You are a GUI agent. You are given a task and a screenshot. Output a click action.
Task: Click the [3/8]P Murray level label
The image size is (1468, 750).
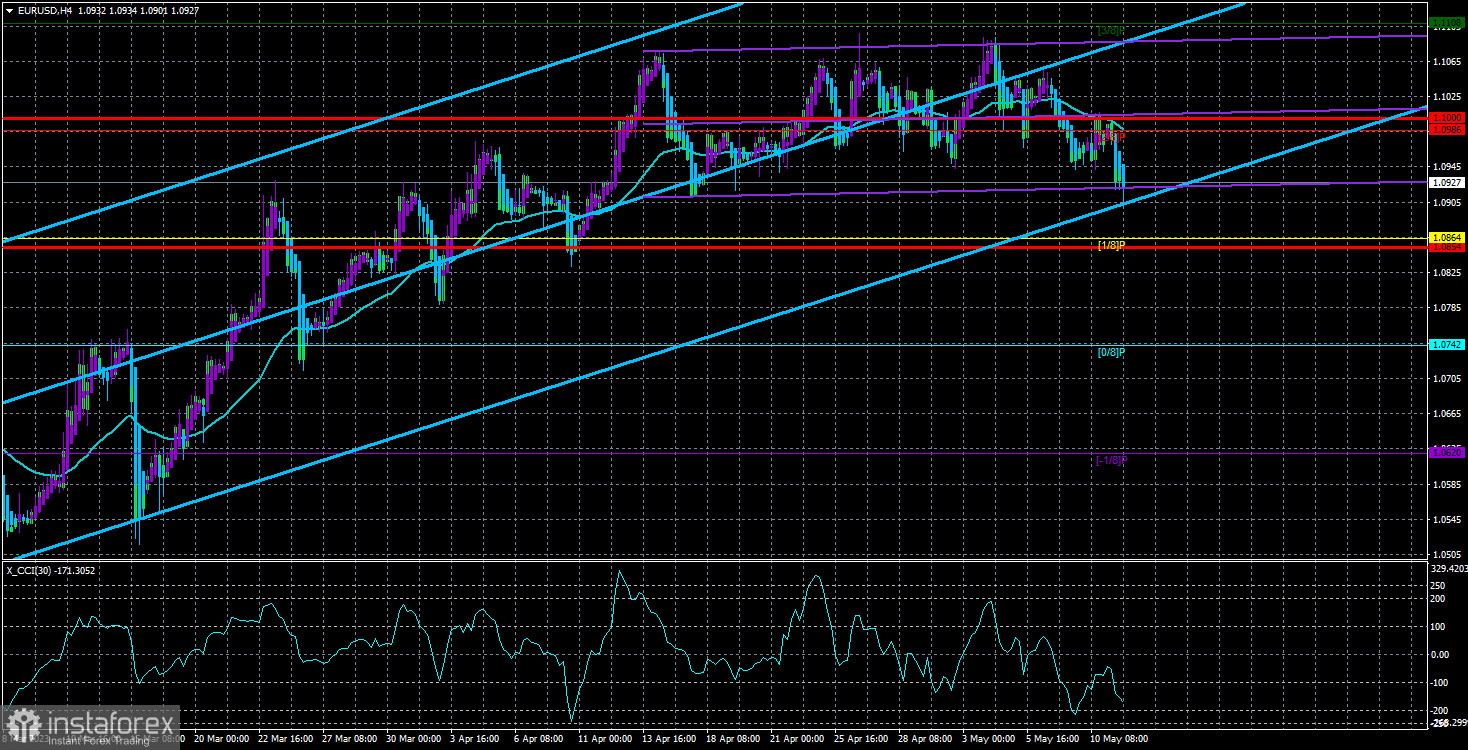1111,30
